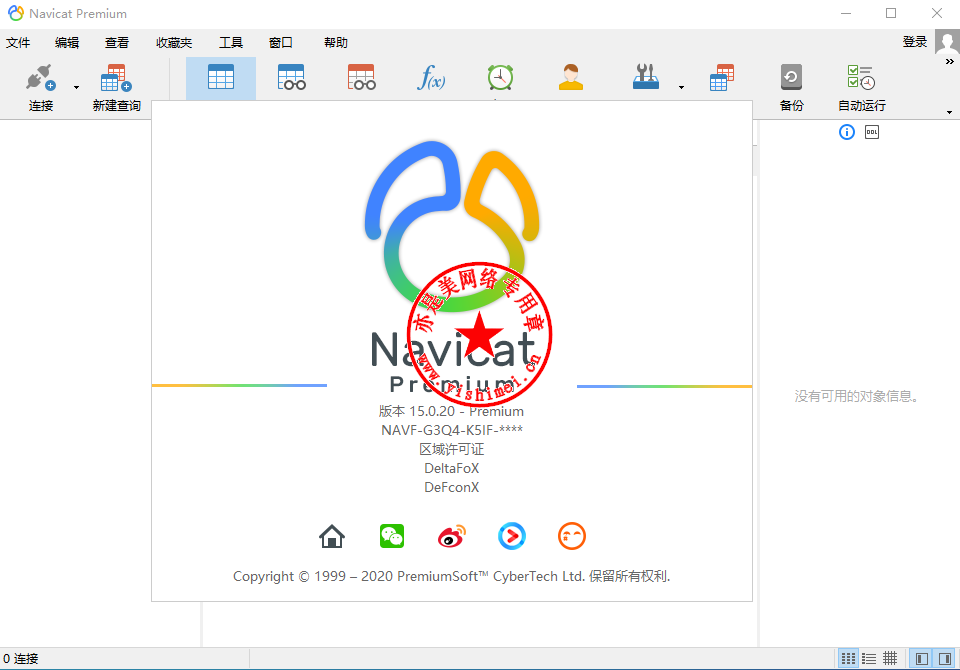
Task: Click the '没有可用的对象信息' message
Action: 856,396
